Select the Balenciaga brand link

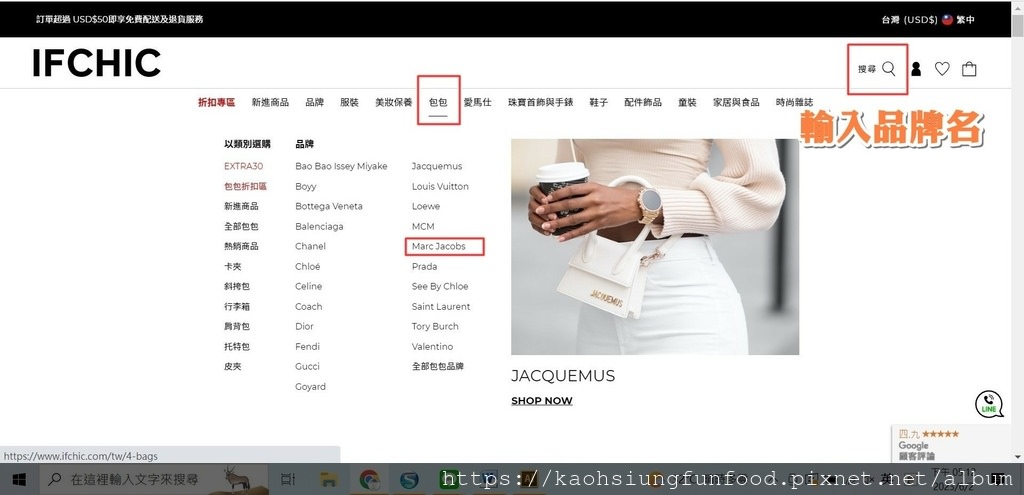pyautogui.click(x=319, y=227)
